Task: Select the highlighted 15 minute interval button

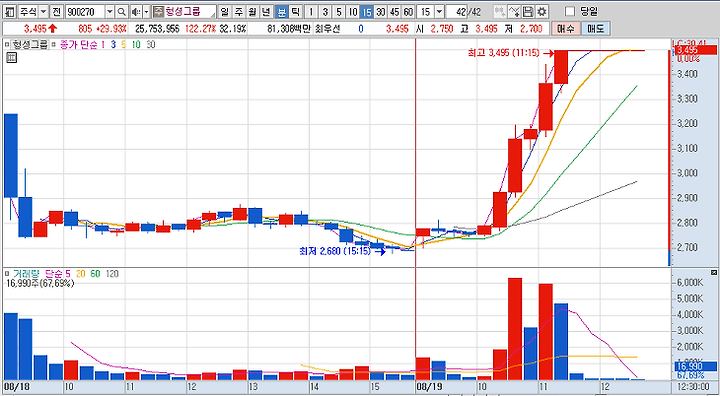Action: [x=366, y=11]
